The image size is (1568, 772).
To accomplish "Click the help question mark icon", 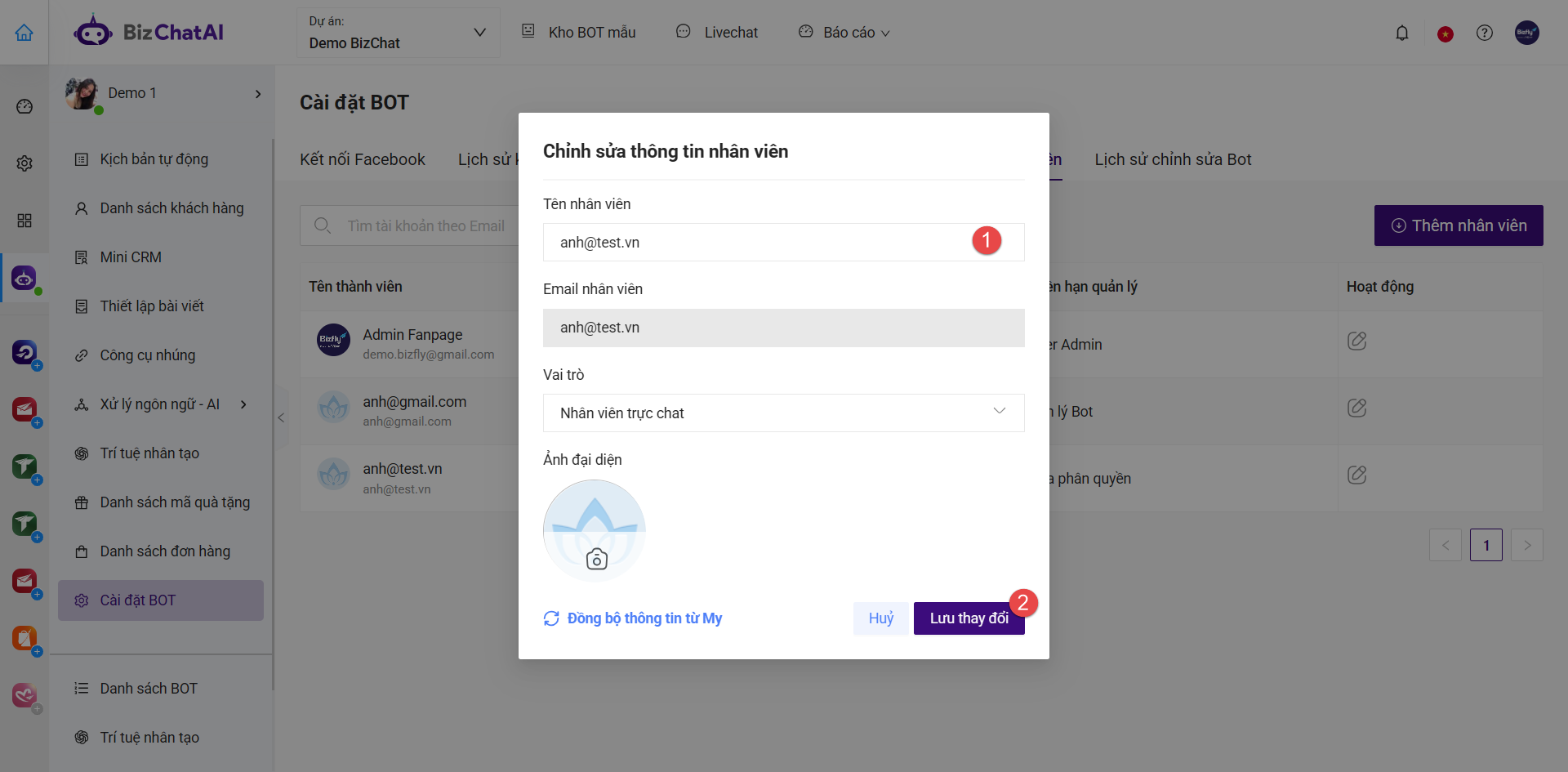I will [x=1484, y=33].
